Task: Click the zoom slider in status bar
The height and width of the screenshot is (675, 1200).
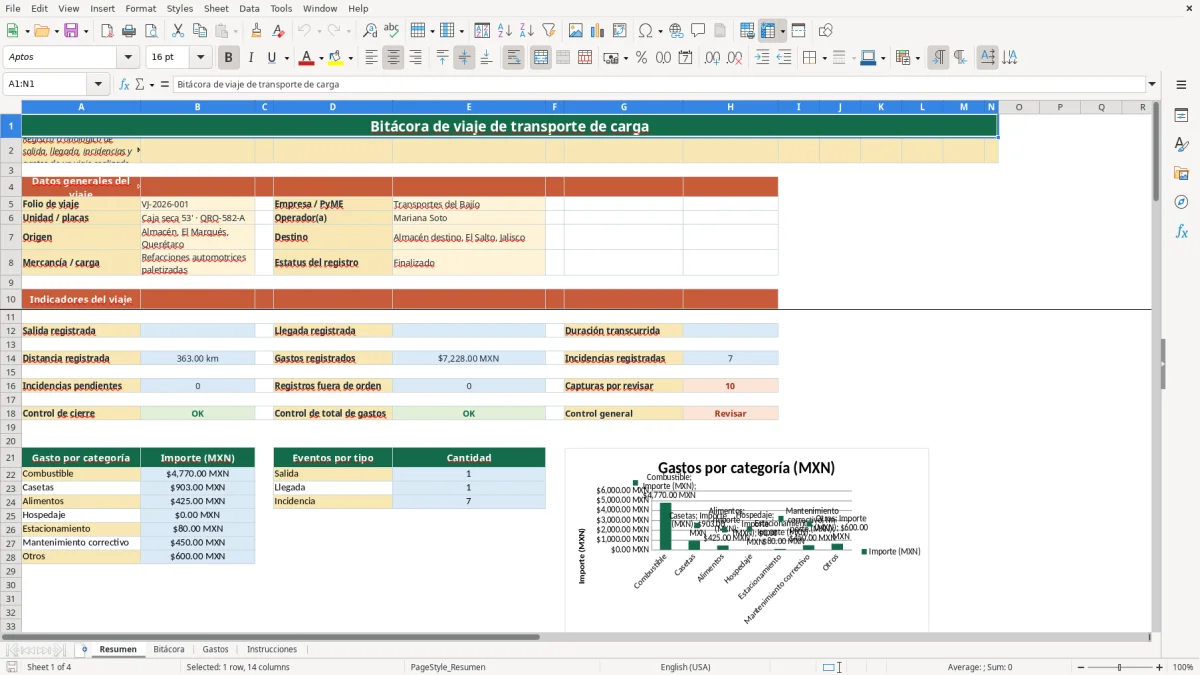Action: 1119,667
